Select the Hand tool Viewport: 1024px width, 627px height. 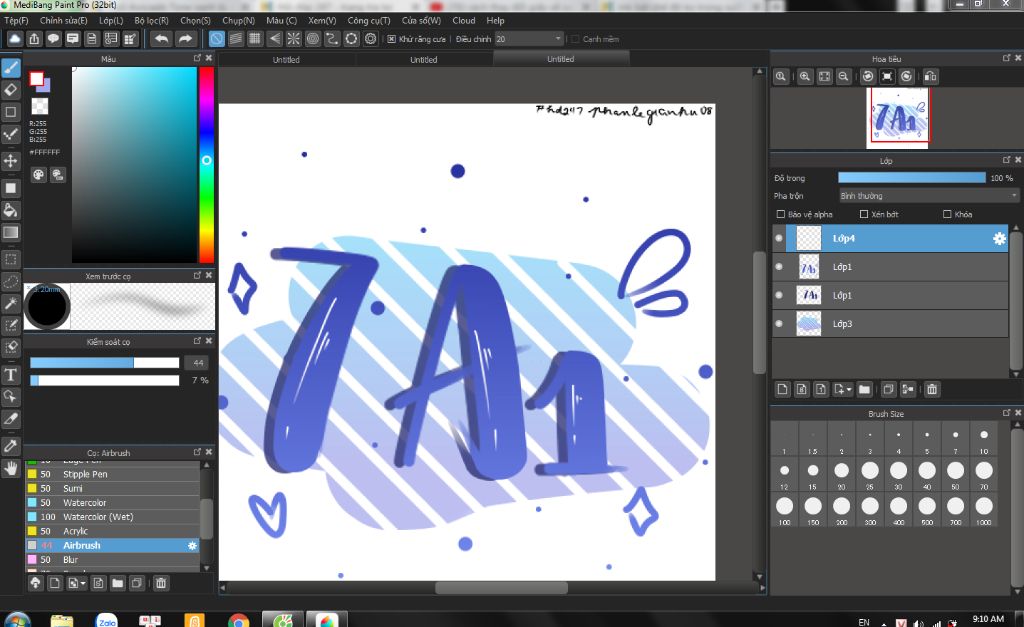tap(10, 468)
